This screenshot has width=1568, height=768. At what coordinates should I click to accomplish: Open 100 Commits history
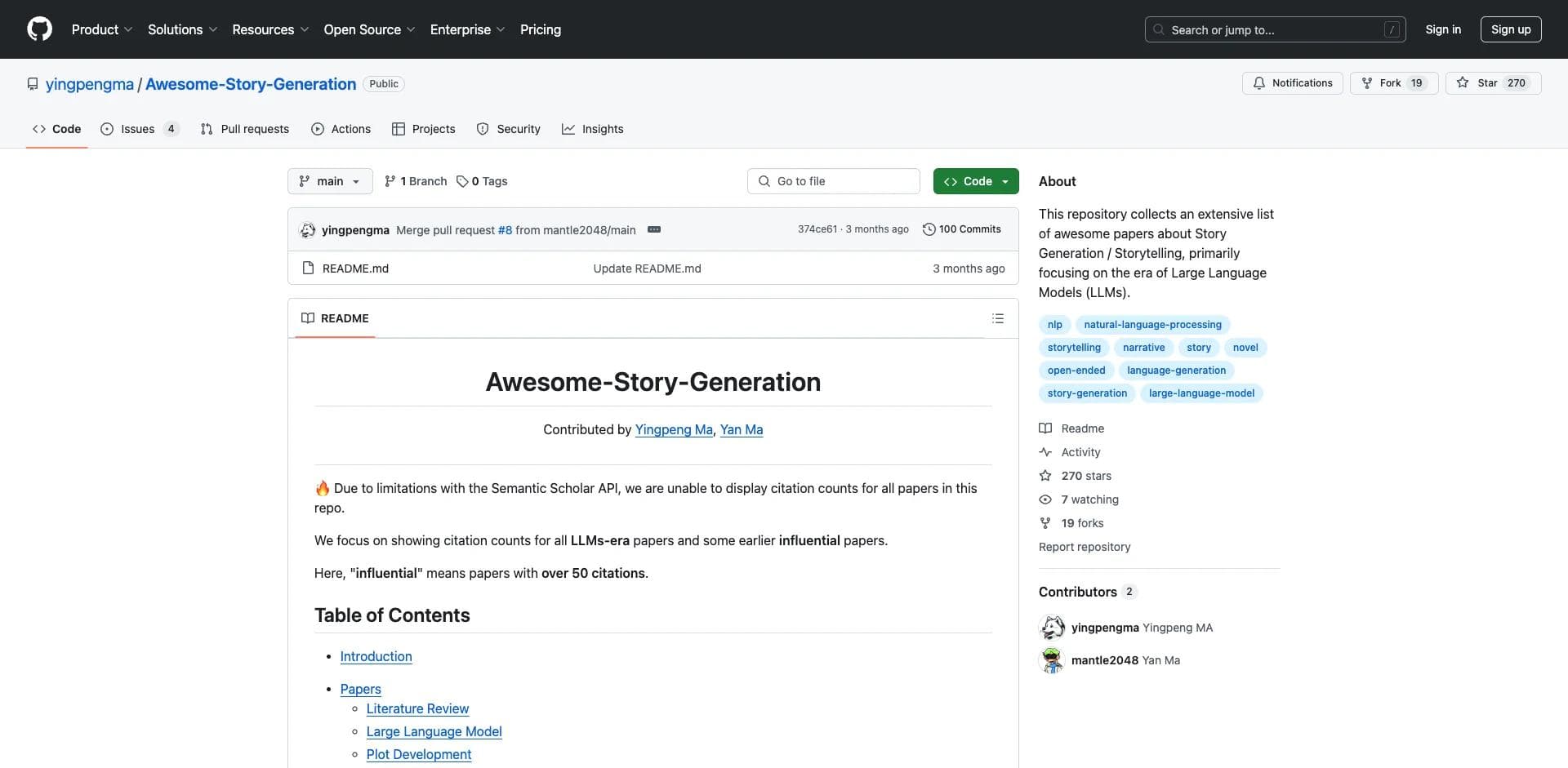(961, 229)
